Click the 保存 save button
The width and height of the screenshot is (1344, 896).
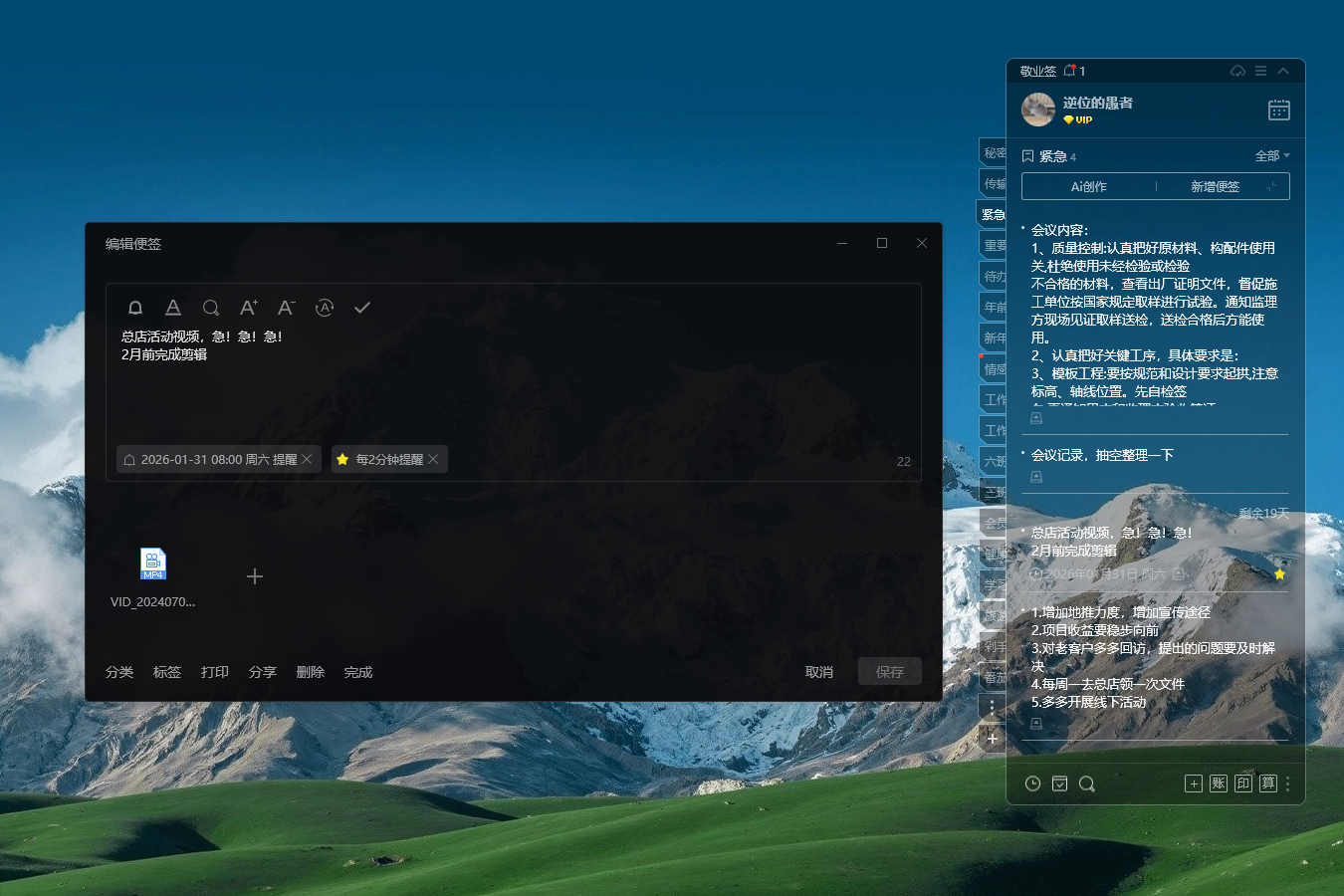pos(889,671)
